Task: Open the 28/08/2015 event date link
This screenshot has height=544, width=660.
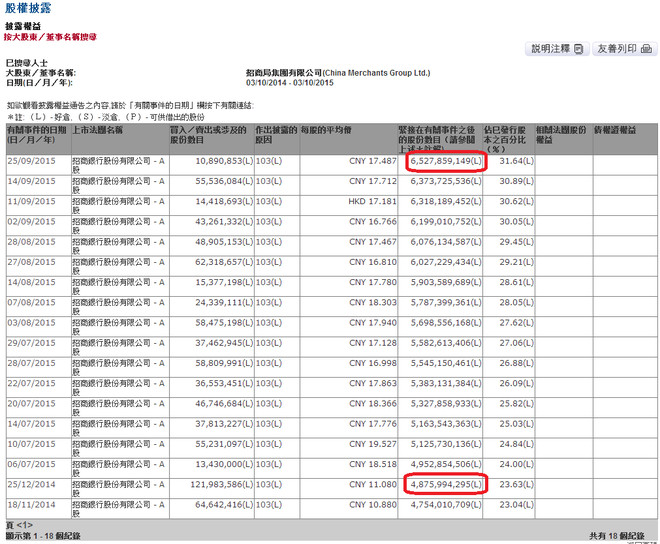Action: [31, 242]
